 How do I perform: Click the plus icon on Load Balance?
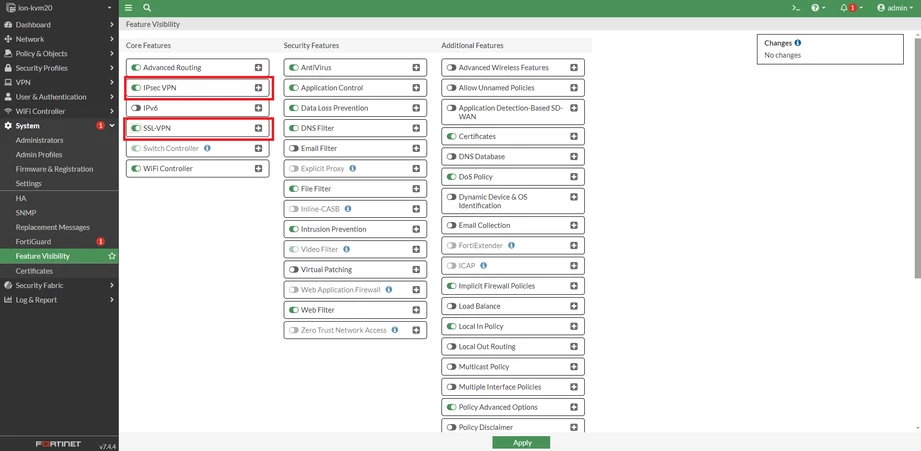pyautogui.click(x=574, y=306)
